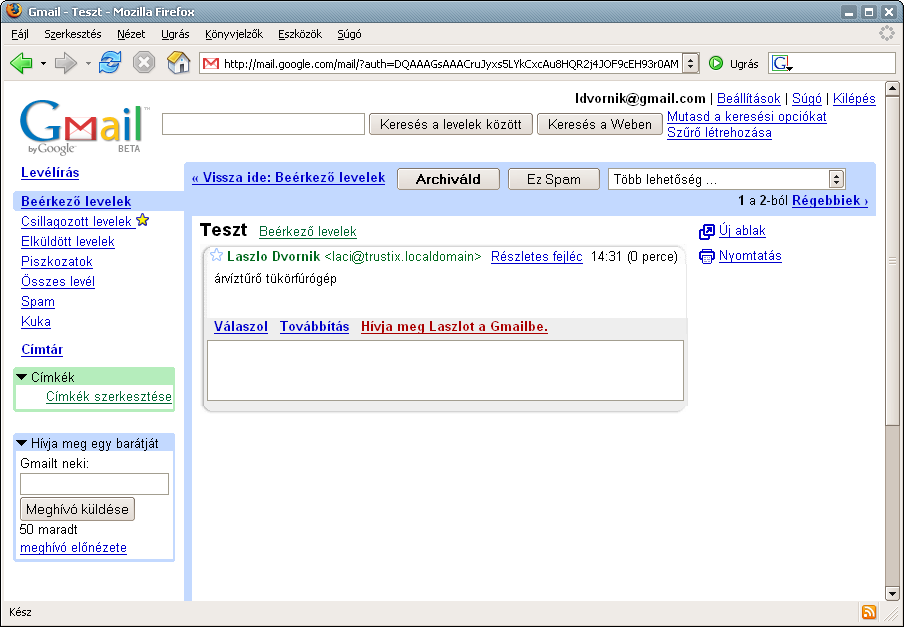Open the Súgó menu in menu bar
The width and height of the screenshot is (904, 627).
point(349,34)
